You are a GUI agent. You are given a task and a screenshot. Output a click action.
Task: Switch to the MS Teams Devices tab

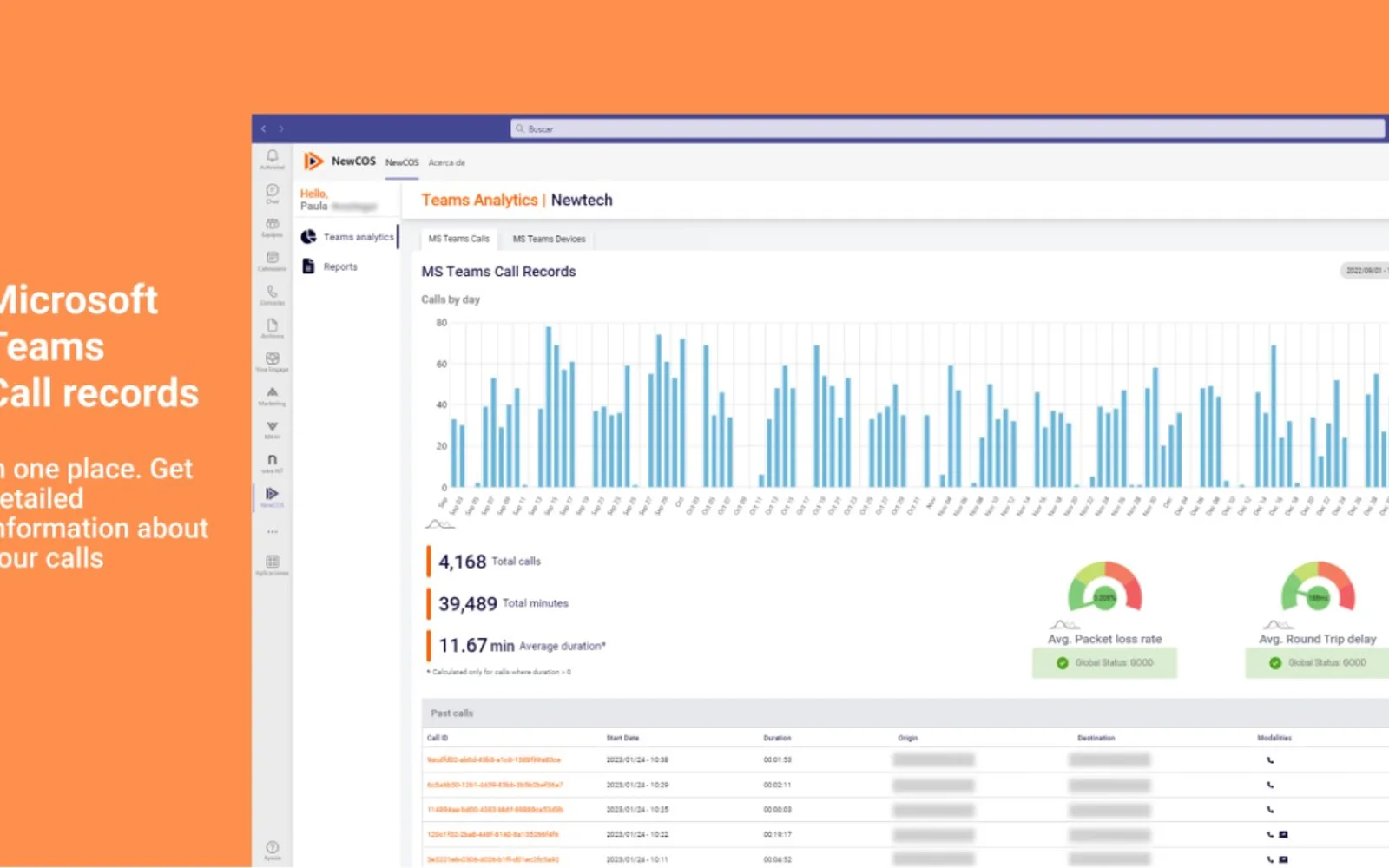[x=549, y=239]
